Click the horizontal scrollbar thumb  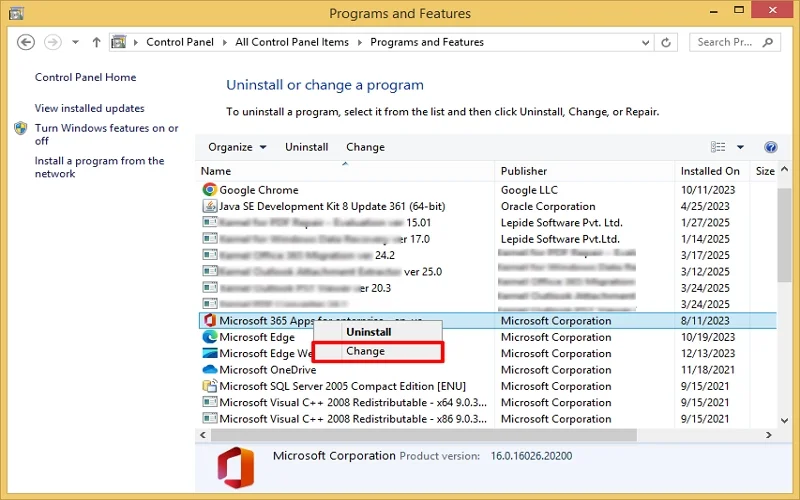pos(423,435)
